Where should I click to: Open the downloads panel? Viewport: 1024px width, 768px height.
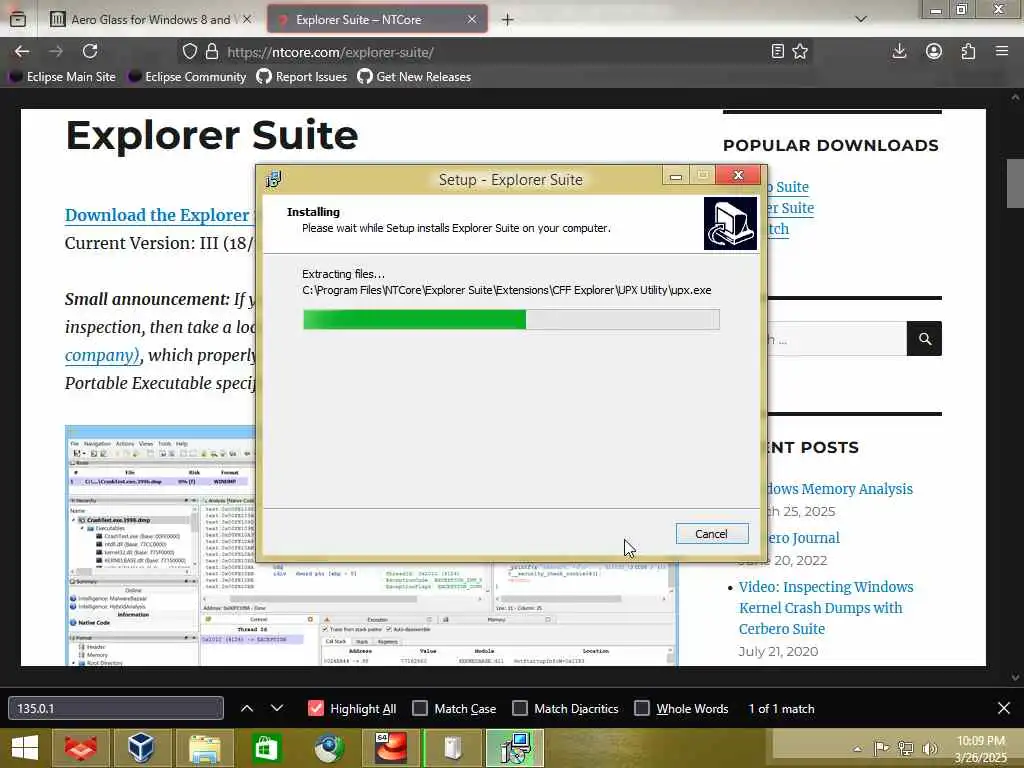click(899, 52)
